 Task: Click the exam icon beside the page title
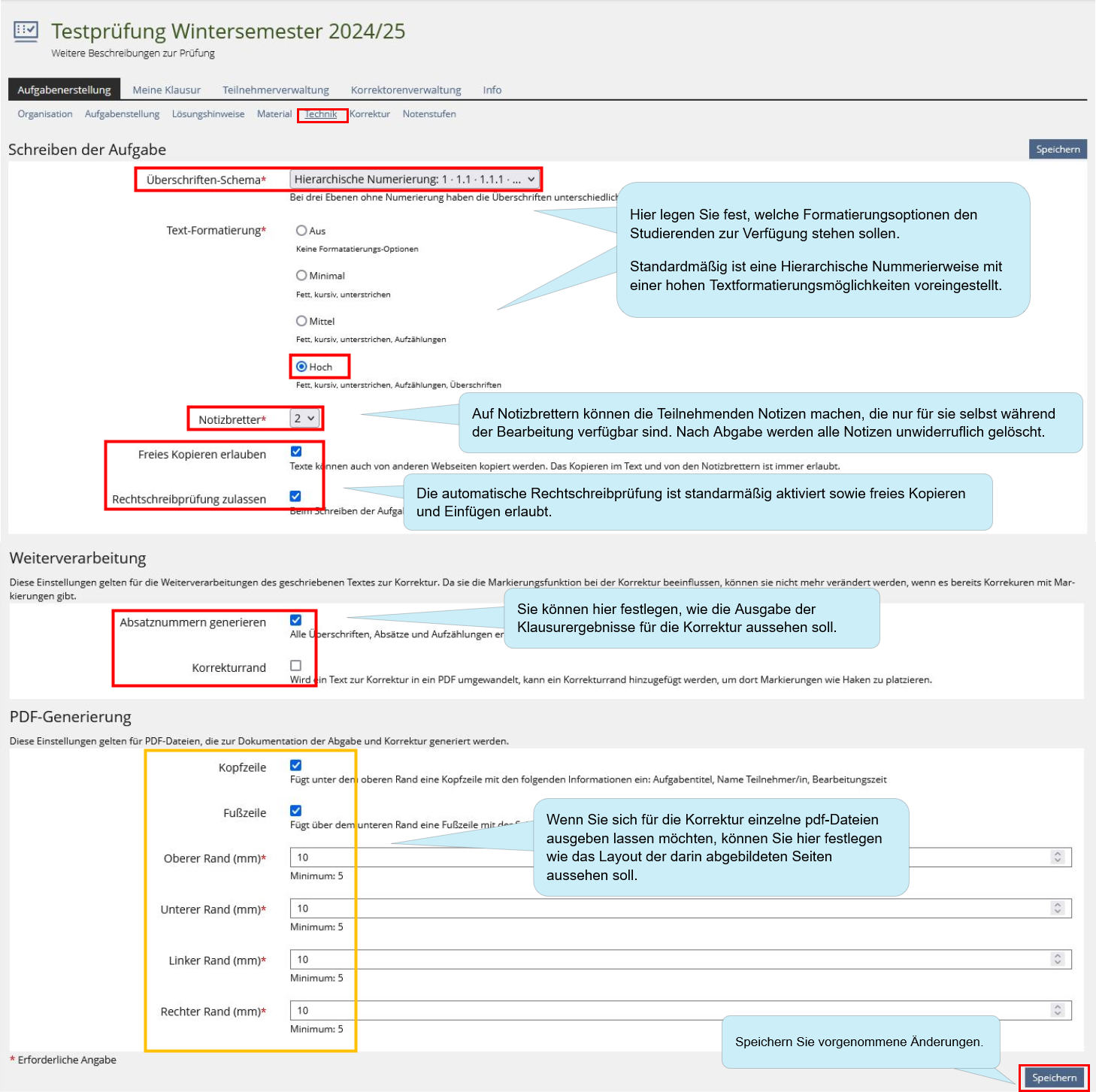tap(26, 31)
